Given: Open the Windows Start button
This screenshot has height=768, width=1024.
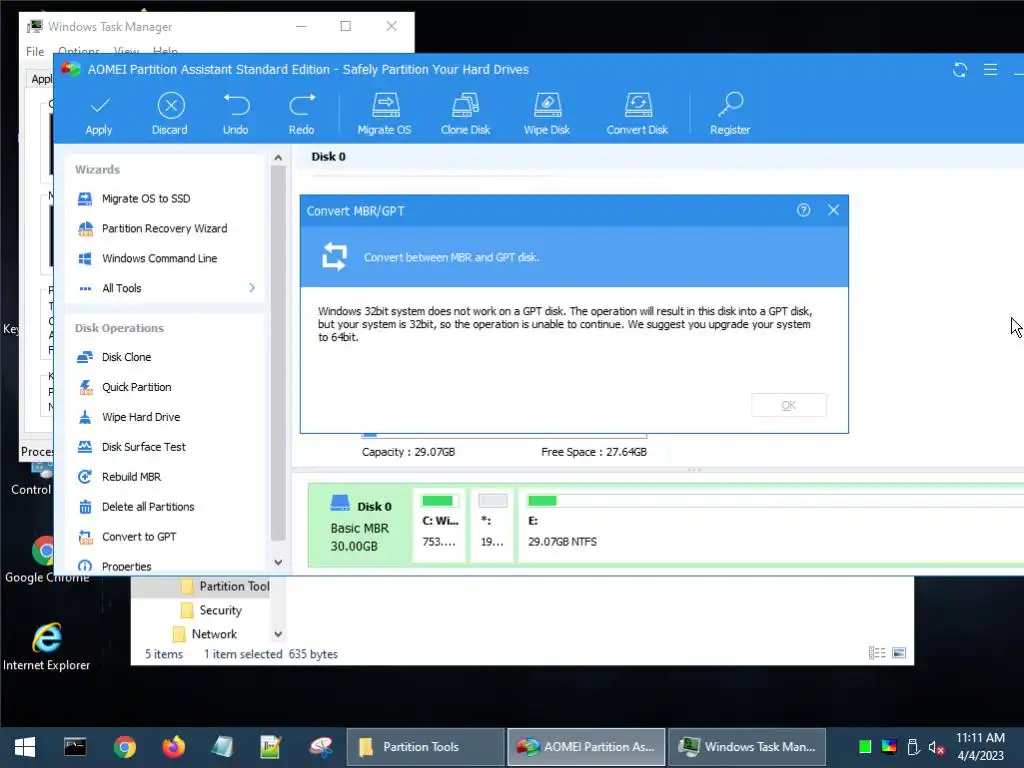Looking at the screenshot, I should pyautogui.click(x=25, y=747).
